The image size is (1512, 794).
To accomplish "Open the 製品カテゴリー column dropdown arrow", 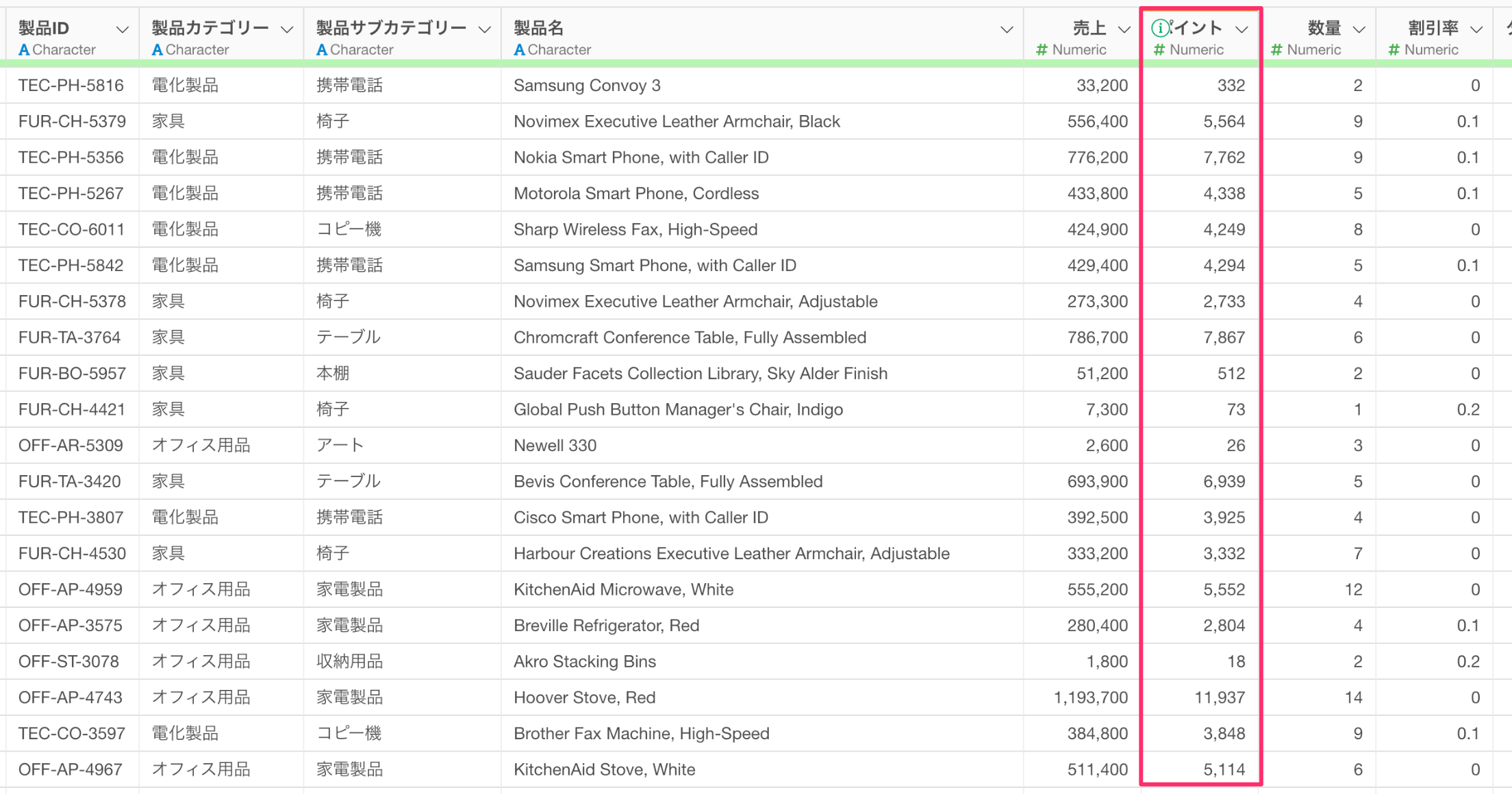I will [x=287, y=29].
